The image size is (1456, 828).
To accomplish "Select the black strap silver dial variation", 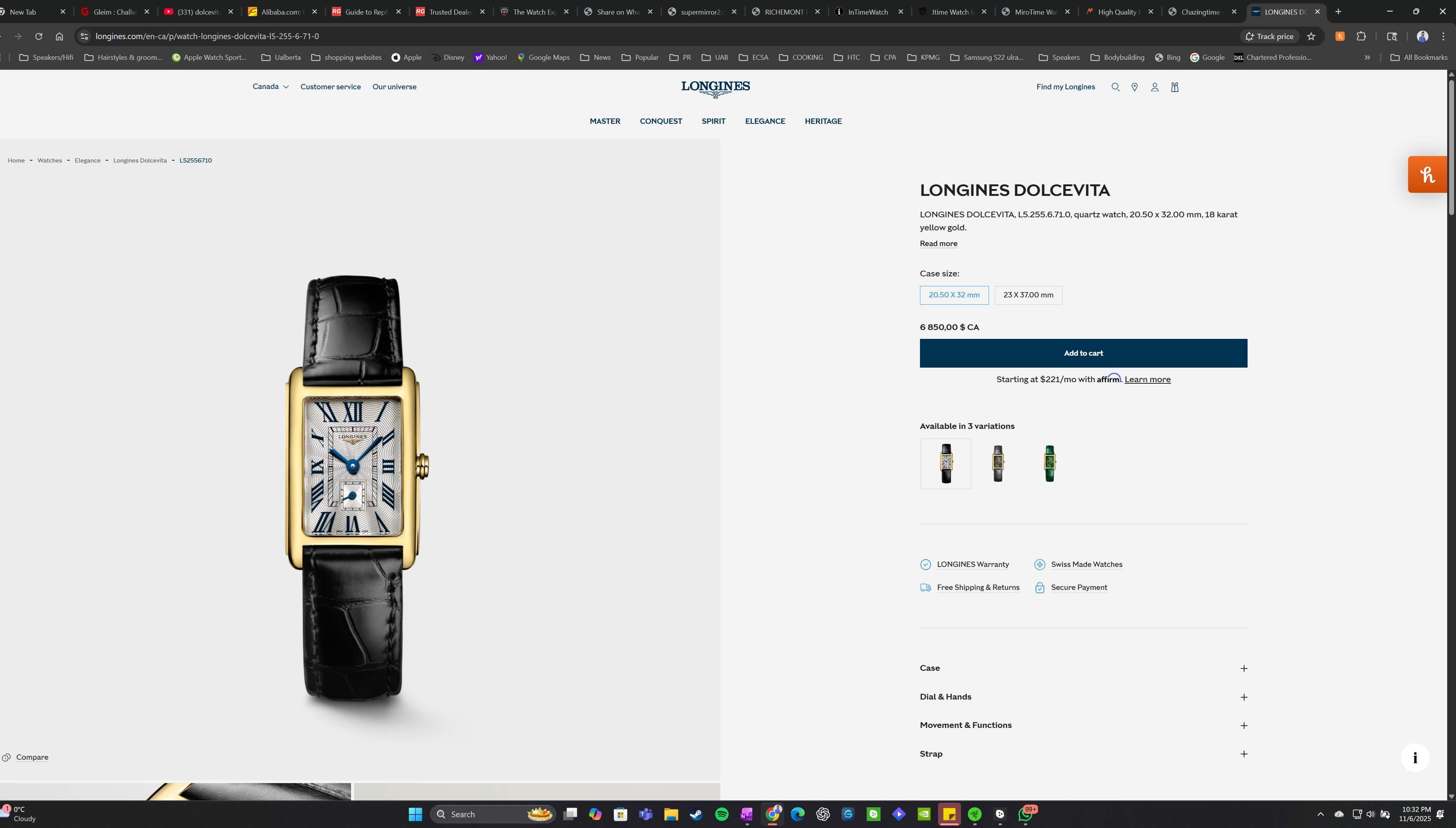I will [x=946, y=463].
